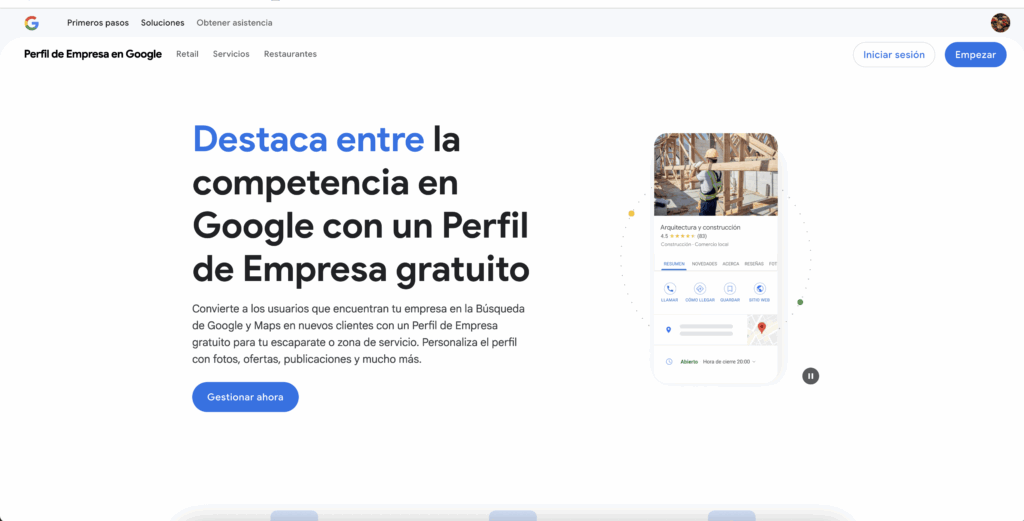Click the Empezar button
Viewport: 1024px width, 521px height.
click(975, 55)
